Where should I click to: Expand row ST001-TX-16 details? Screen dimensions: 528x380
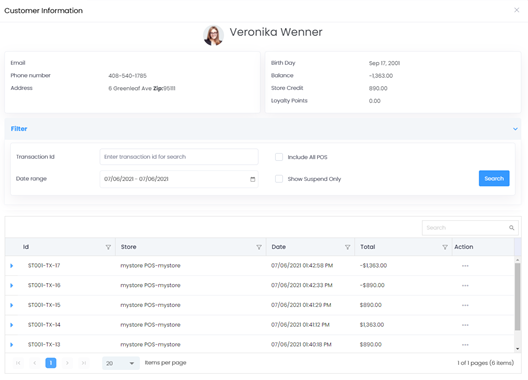[11, 285]
